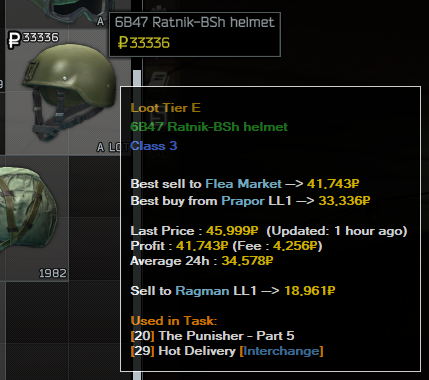Click the Fee 4,256₽ amount
The height and width of the screenshot is (380, 429).
[x=296, y=246]
